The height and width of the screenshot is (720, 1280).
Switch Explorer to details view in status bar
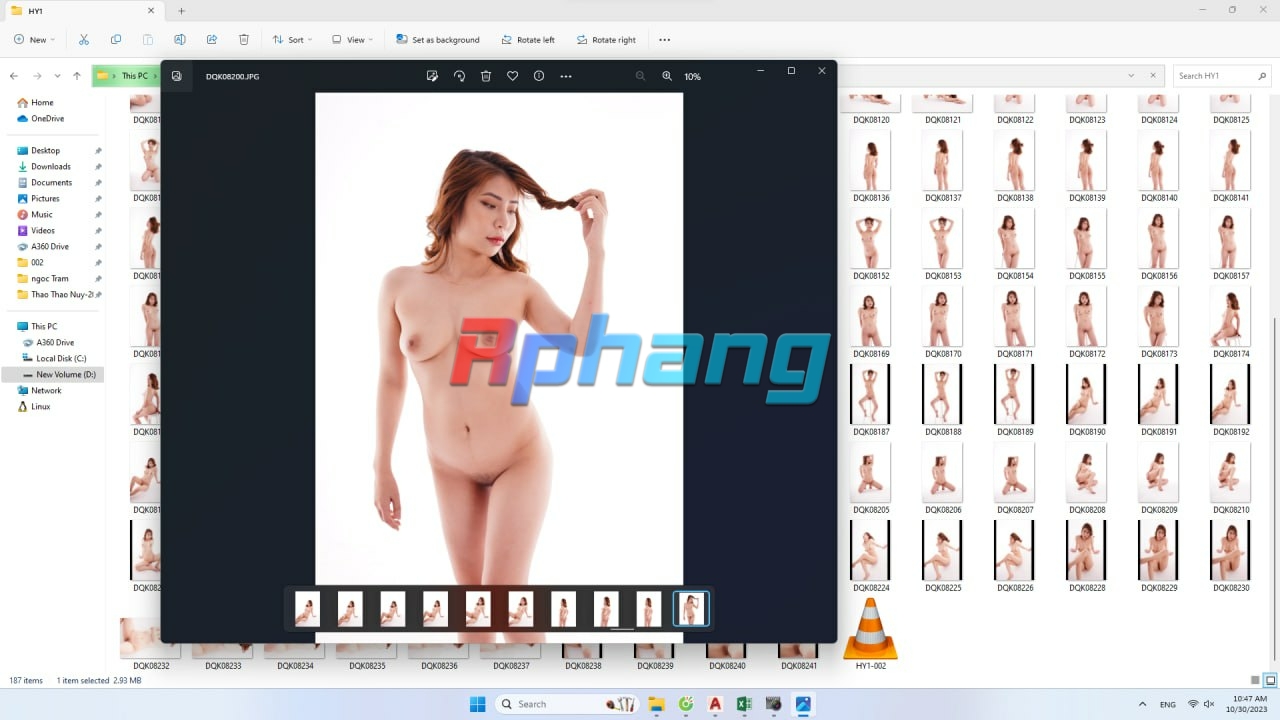(x=1255, y=680)
